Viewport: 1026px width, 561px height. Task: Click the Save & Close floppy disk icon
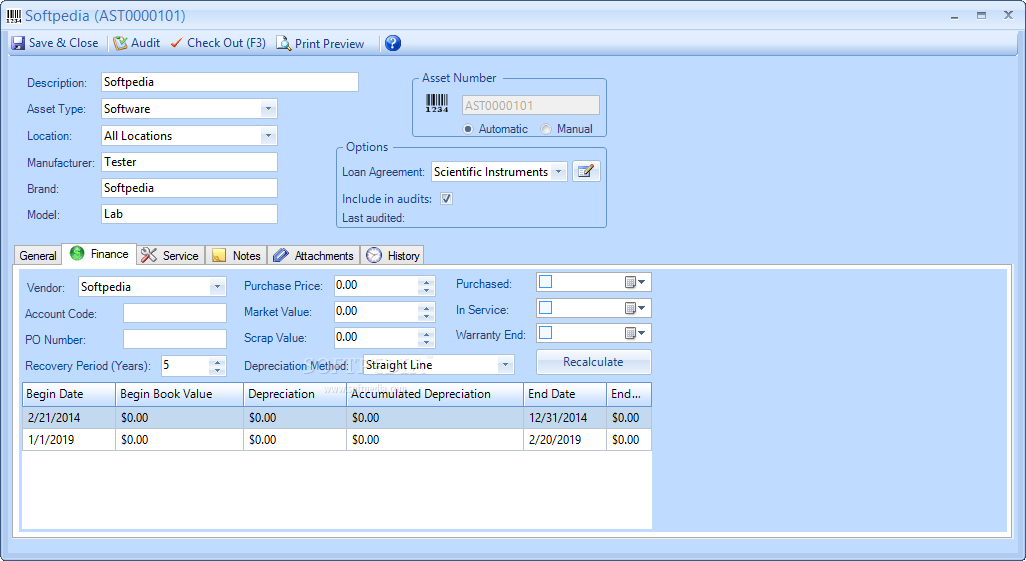(x=18, y=43)
